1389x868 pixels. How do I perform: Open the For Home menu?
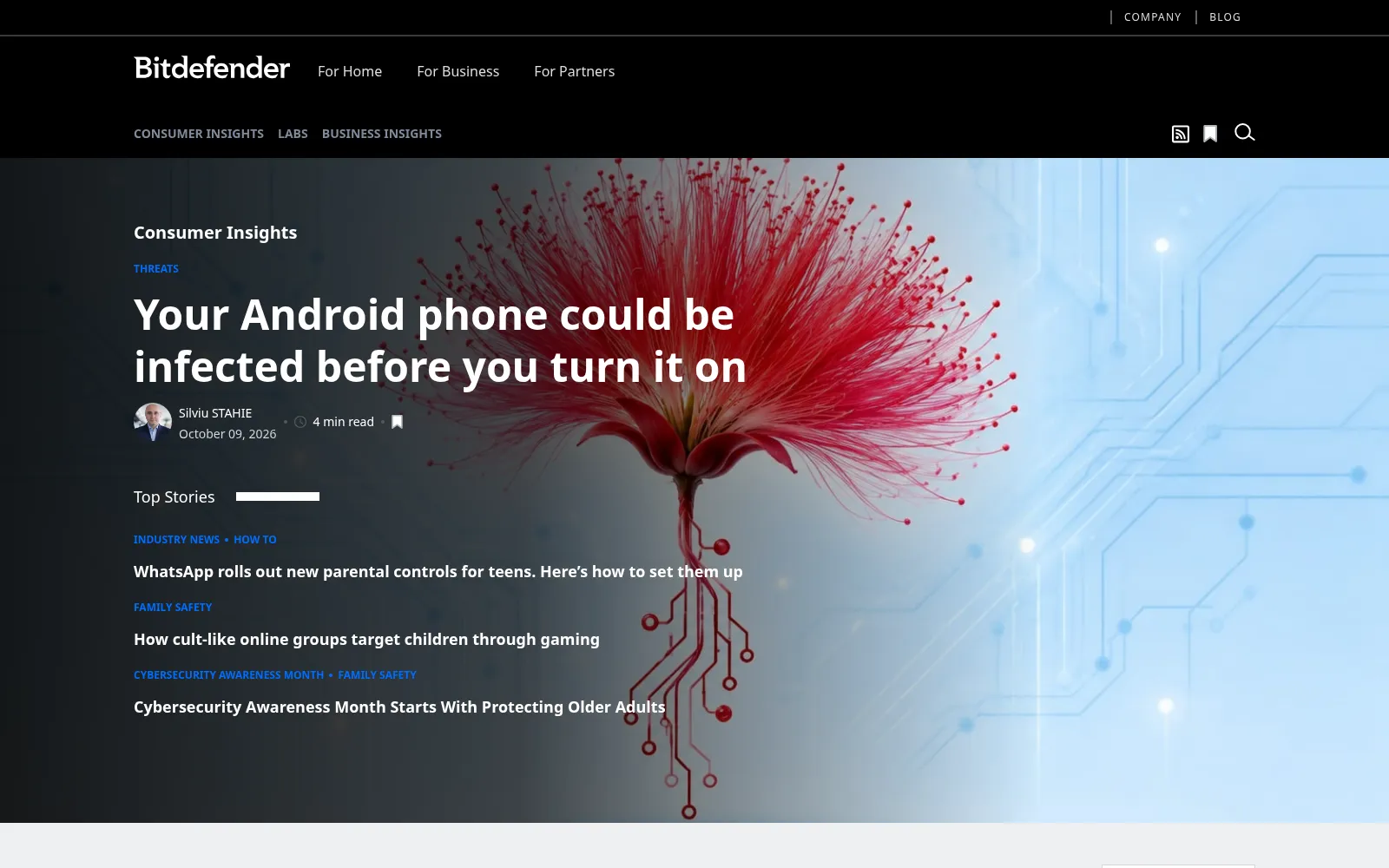click(x=350, y=71)
